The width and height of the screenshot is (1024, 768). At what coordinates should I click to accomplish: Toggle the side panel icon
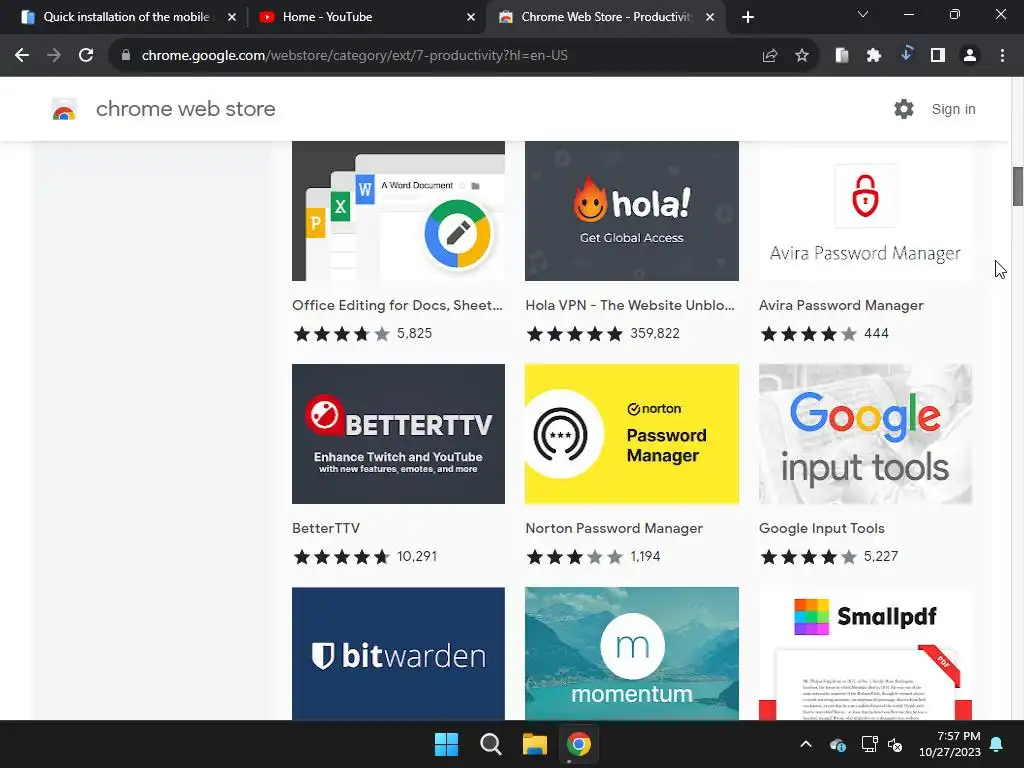pyautogui.click(x=938, y=56)
